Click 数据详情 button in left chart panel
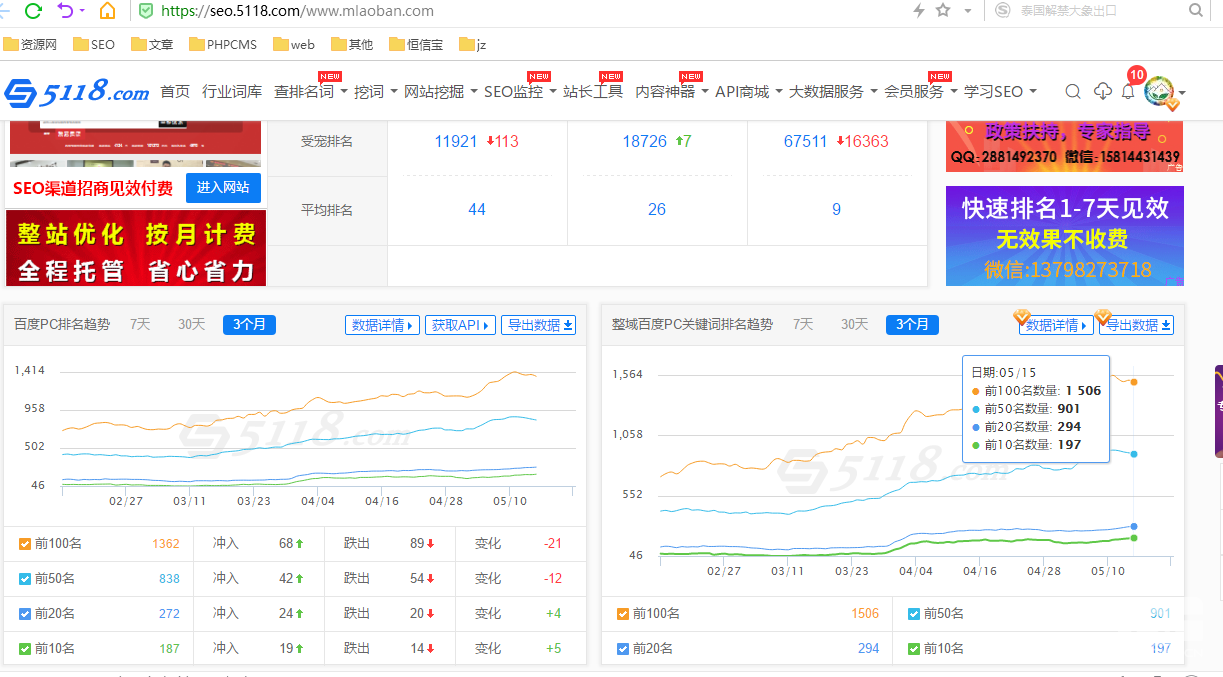 (x=382, y=325)
